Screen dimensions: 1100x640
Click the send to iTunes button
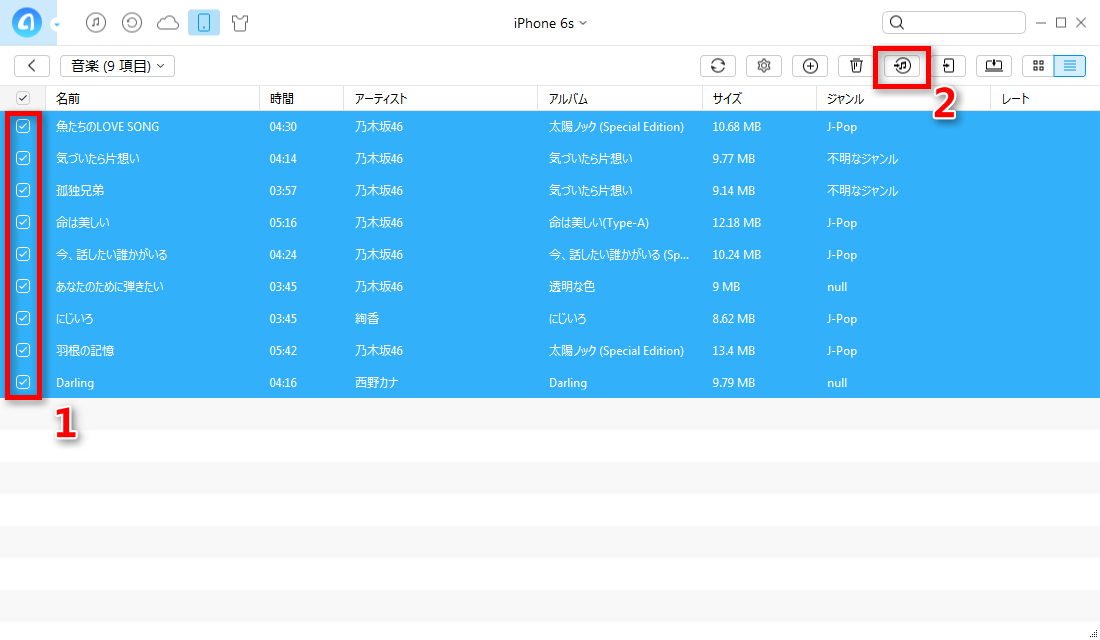[x=902, y=66]
